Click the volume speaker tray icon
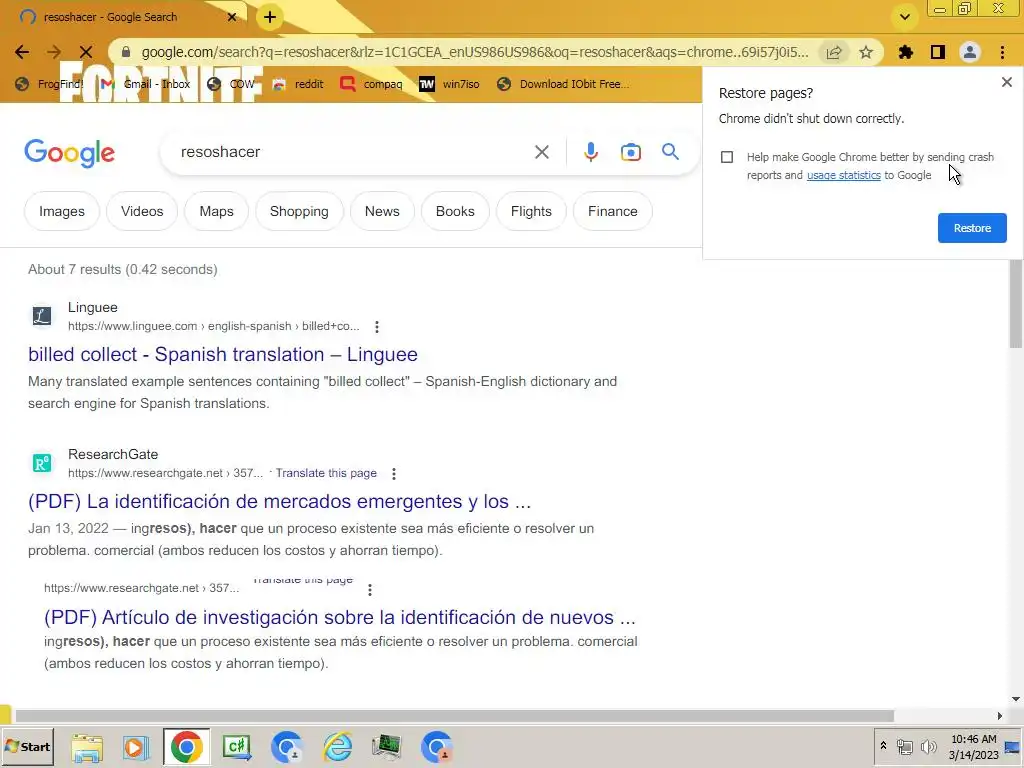Viewport: 1024px width, 768px height. click(928, 746)
